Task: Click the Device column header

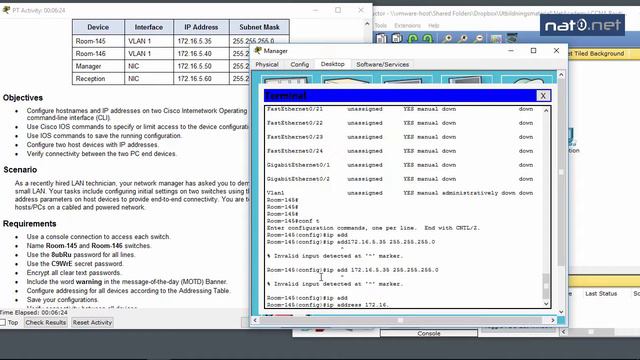Action: coord(98,27)
